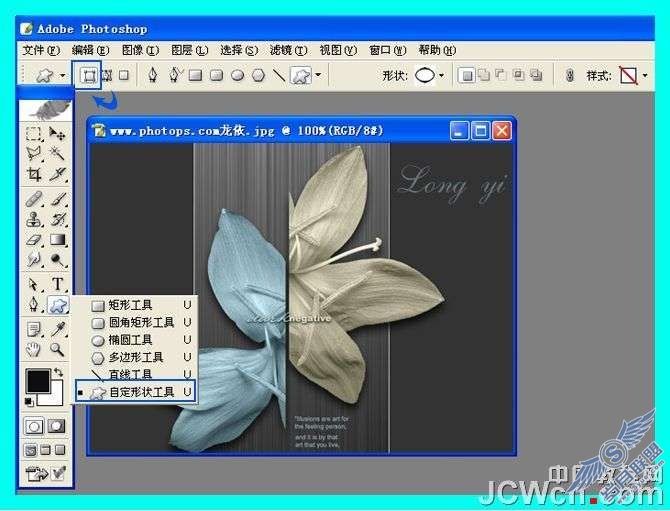Choose 圆角矩形工具 from the flyout
Viewport: 670px width, 511px height.
pos(136,323)
